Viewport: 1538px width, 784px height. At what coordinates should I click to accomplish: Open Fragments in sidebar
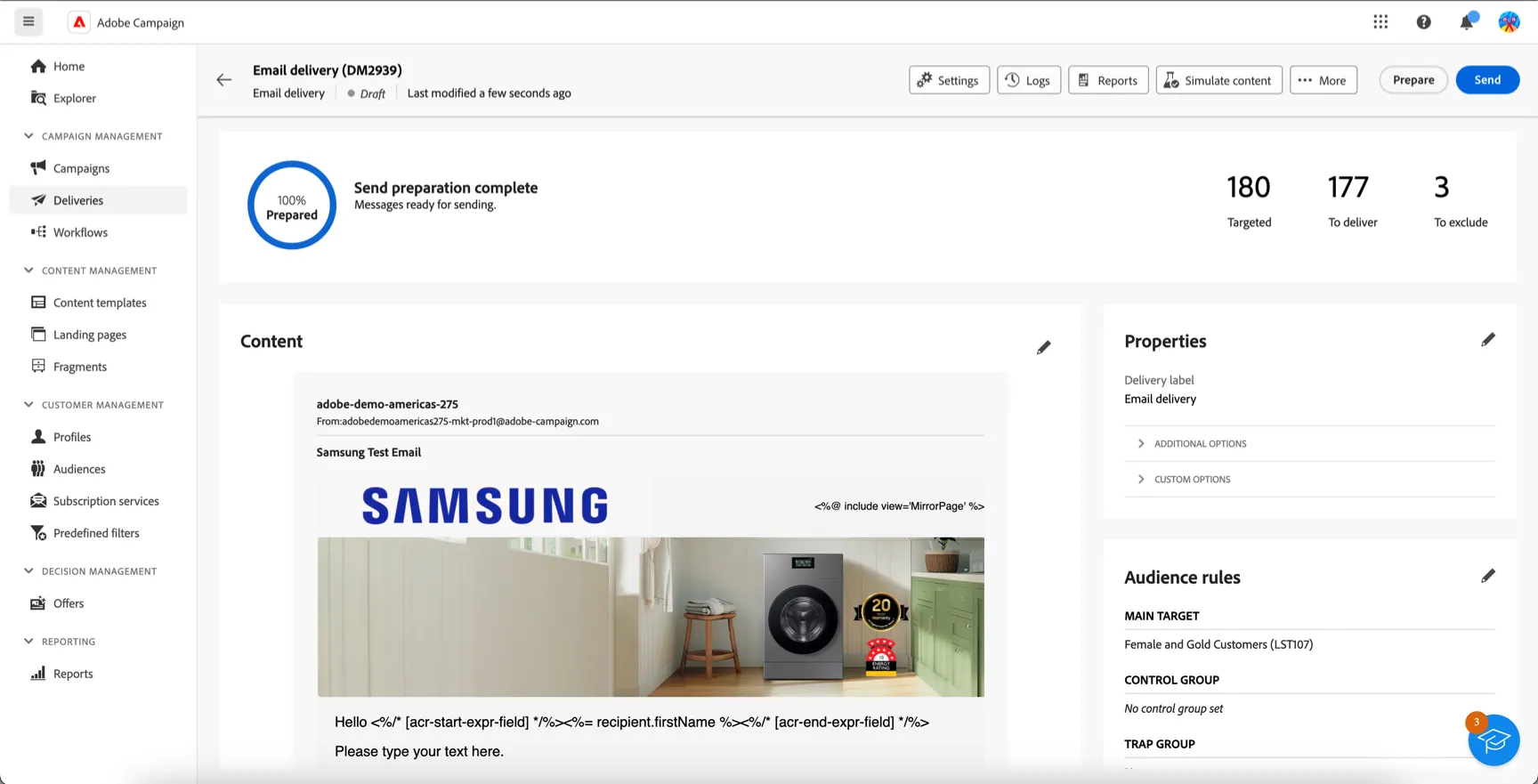[x=98, y=367]
